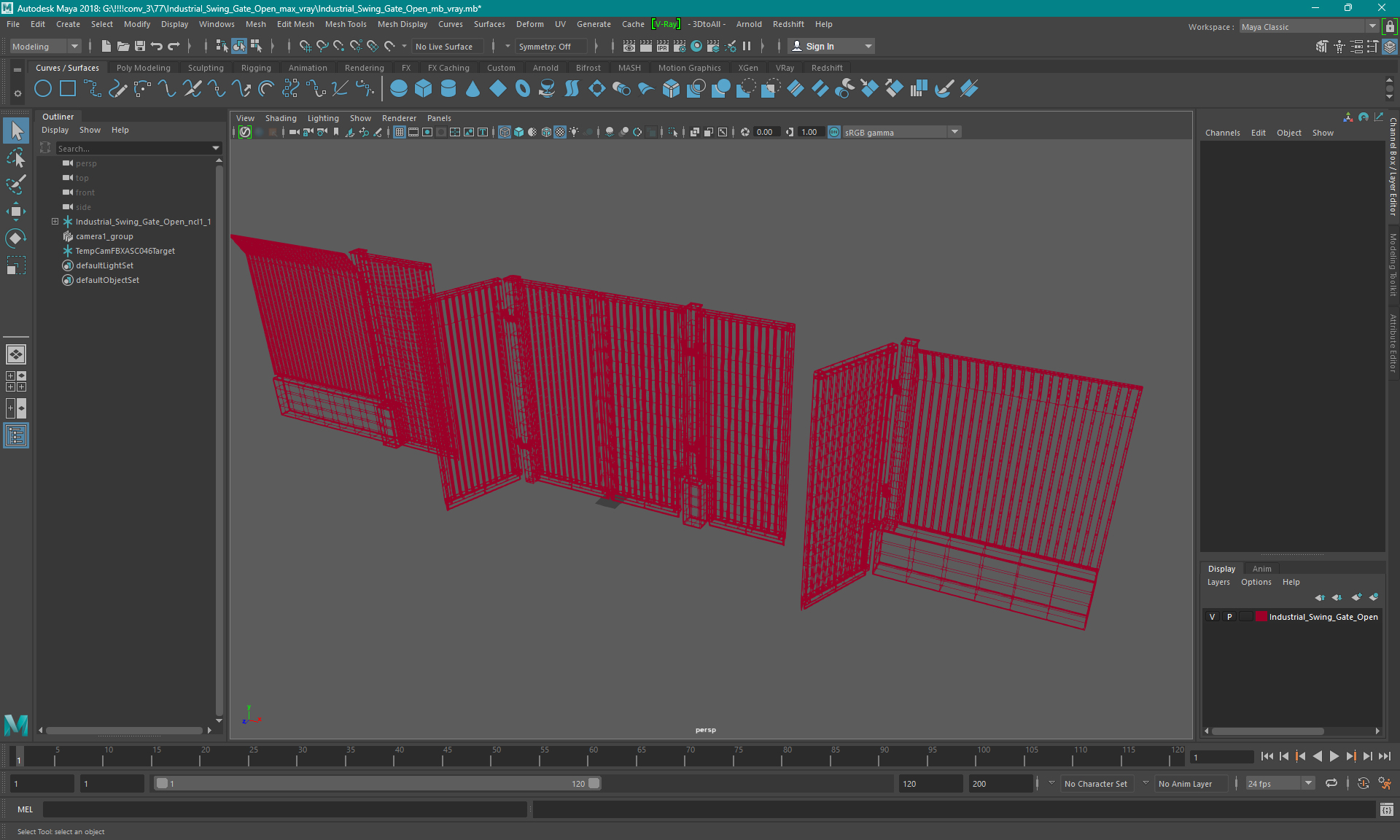Activate the Scale tool in toolbox
This screenshot has width=1400, height=840.
tap(16, 265)
